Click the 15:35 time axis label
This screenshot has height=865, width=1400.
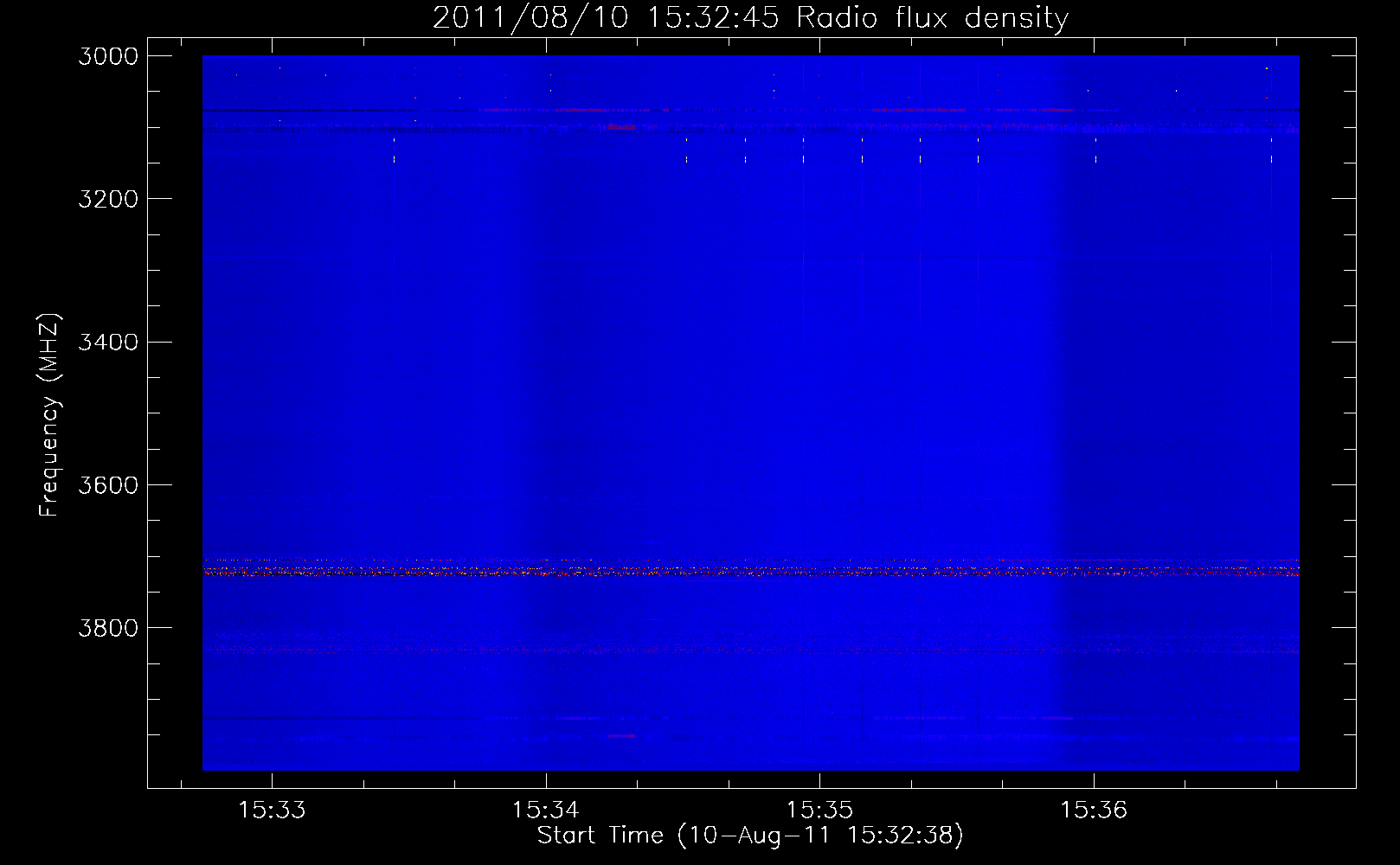pos(819,810)
